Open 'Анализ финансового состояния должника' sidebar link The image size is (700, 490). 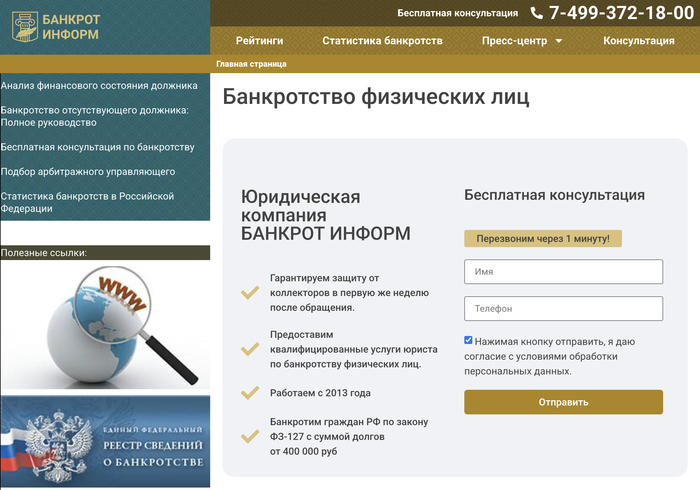coord(99,86)
